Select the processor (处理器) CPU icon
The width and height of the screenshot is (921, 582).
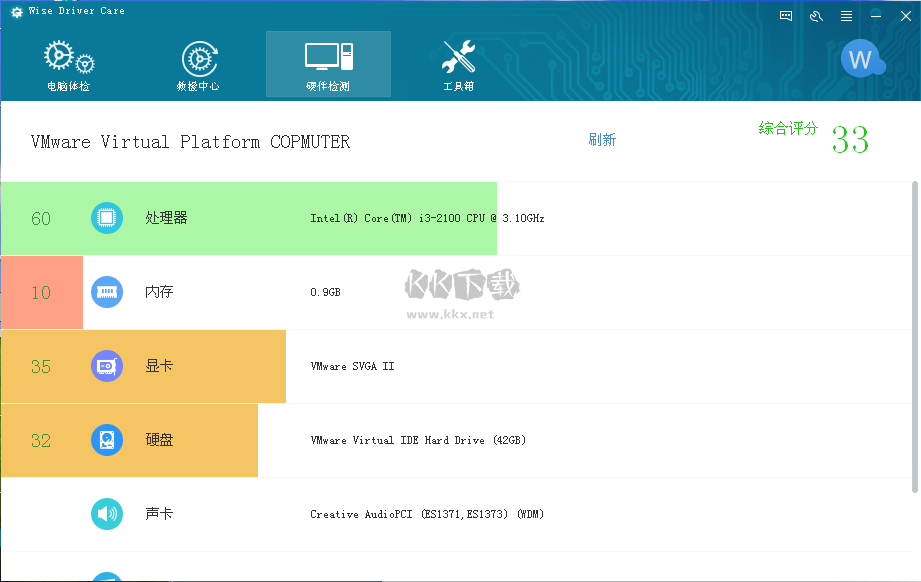tap(107, 218)
